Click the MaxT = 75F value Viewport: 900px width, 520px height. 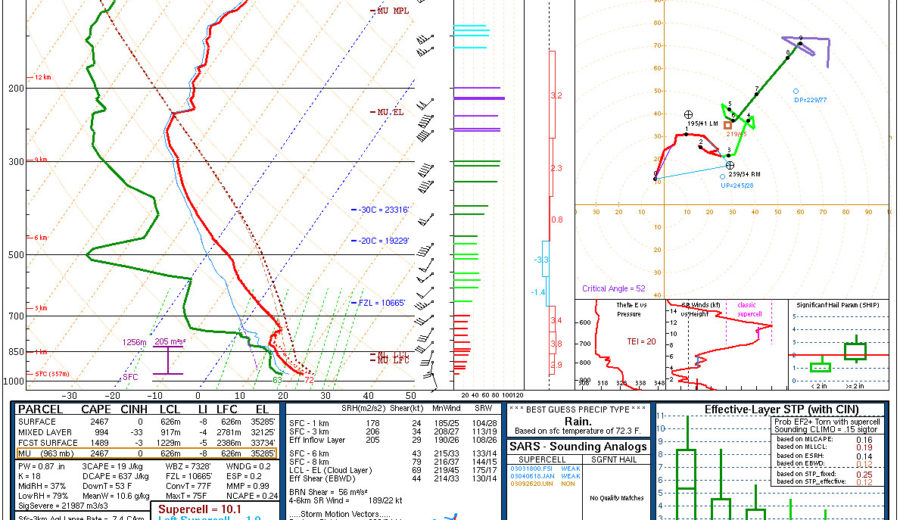coord(186,496)
